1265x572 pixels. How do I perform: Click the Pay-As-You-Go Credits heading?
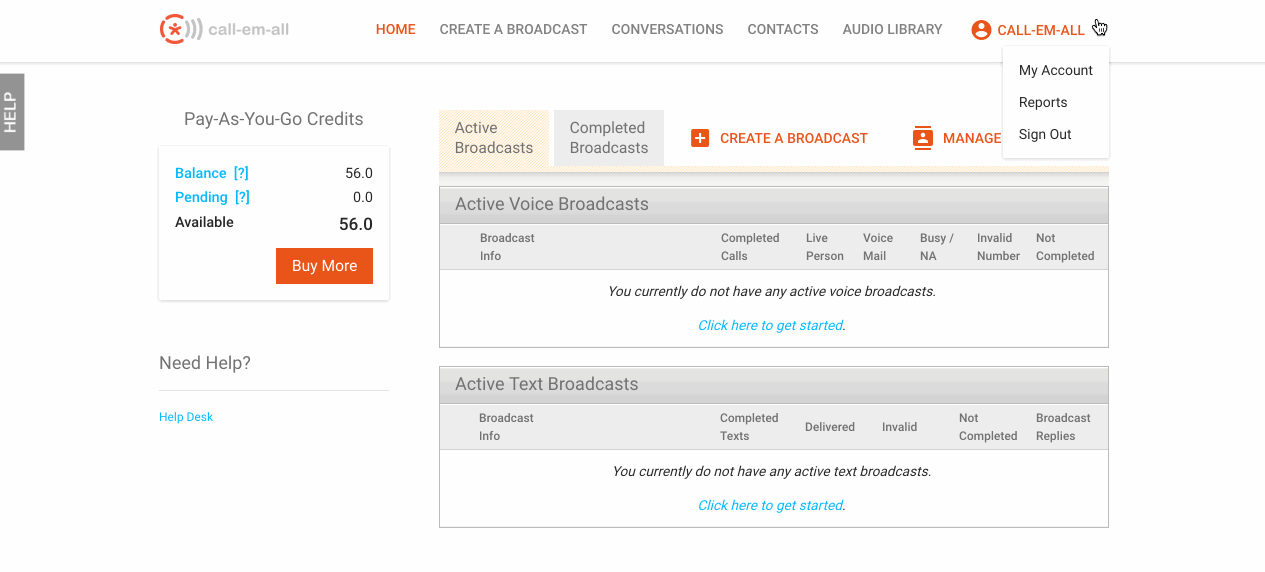pyautogui.click(x=274, y=119)
